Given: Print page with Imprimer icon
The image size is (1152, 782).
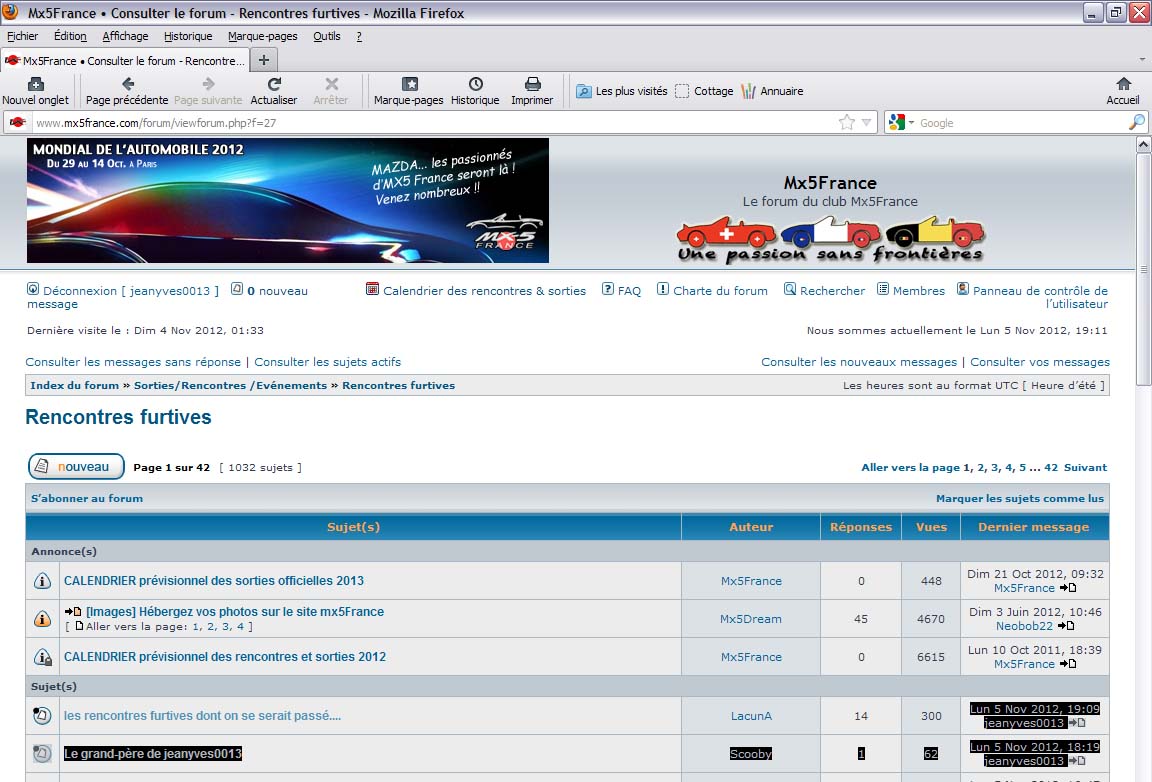Looking at the screenshot, I should [533, 84].
